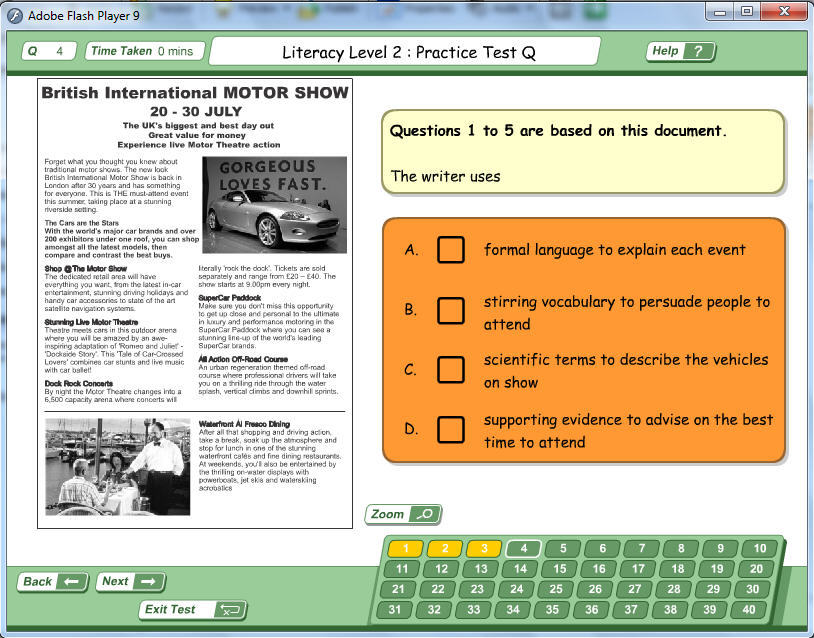This screenshot has width=814, height=638.
Task: Click the Exit Test button
Action: (192, 609)
